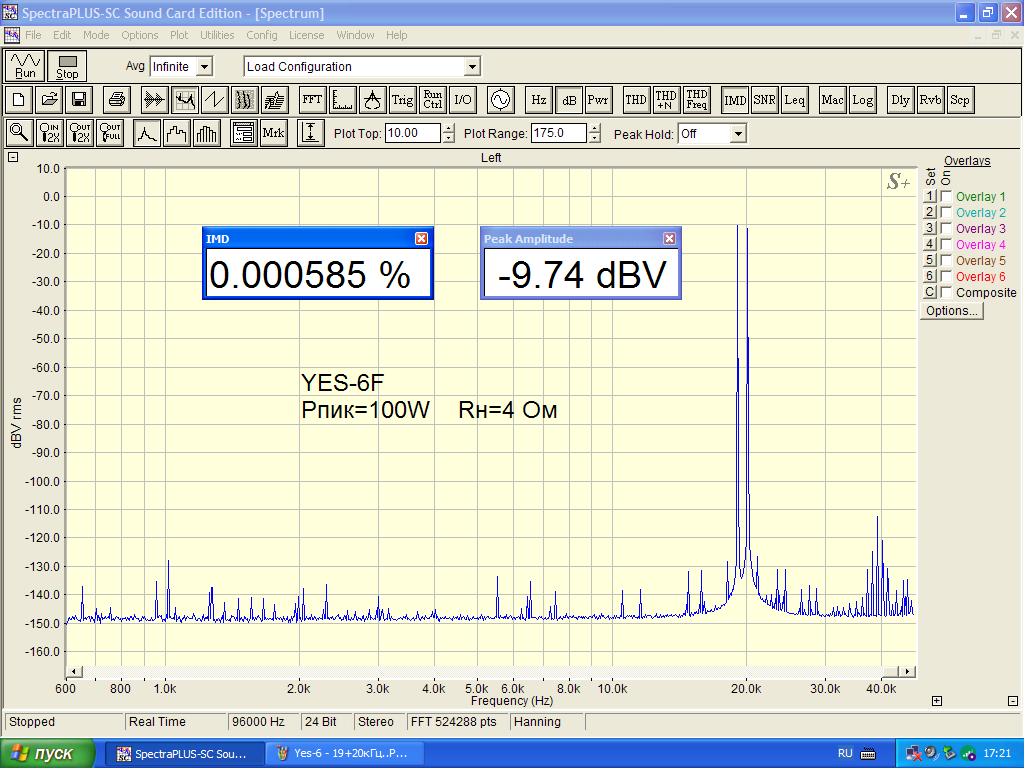This screenshot has height=768, width=1024.
Task: Toggle the SNR measurement button
Action: (765, 100)
